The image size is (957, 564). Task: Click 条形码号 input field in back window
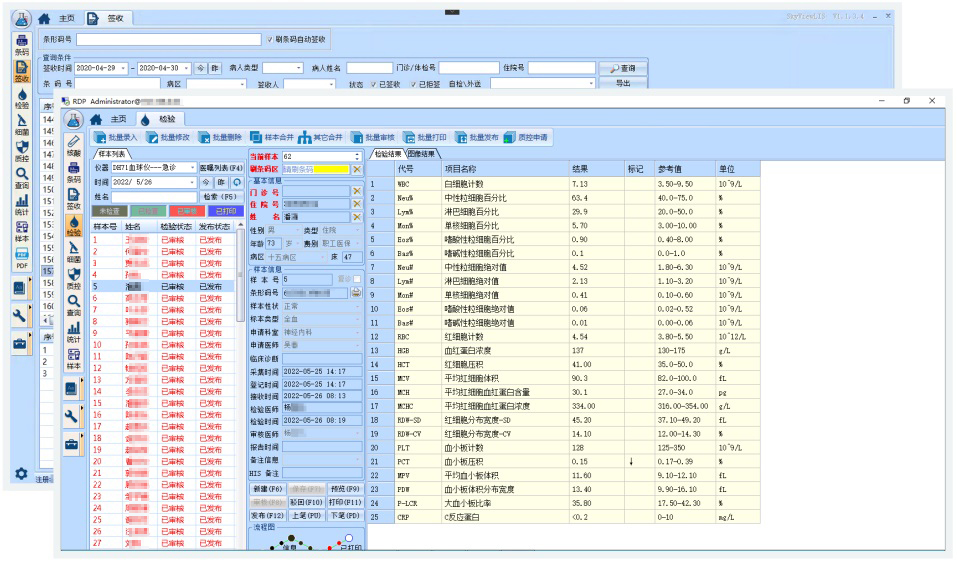pos(168,40)
